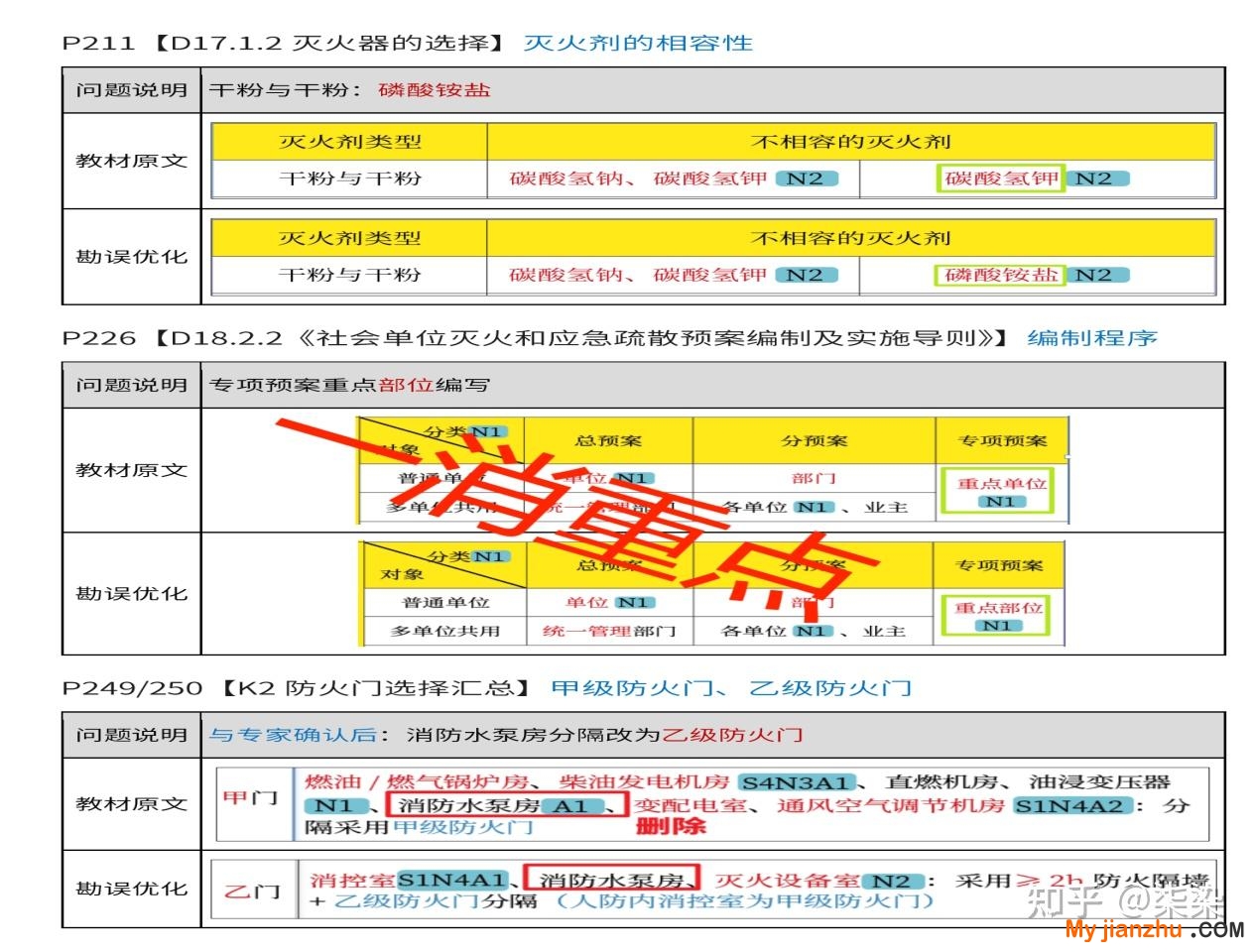Click '教材原文' cell in the P226 table
Viewport: 1257px width, 952px height.
click(x=132, y=470)
